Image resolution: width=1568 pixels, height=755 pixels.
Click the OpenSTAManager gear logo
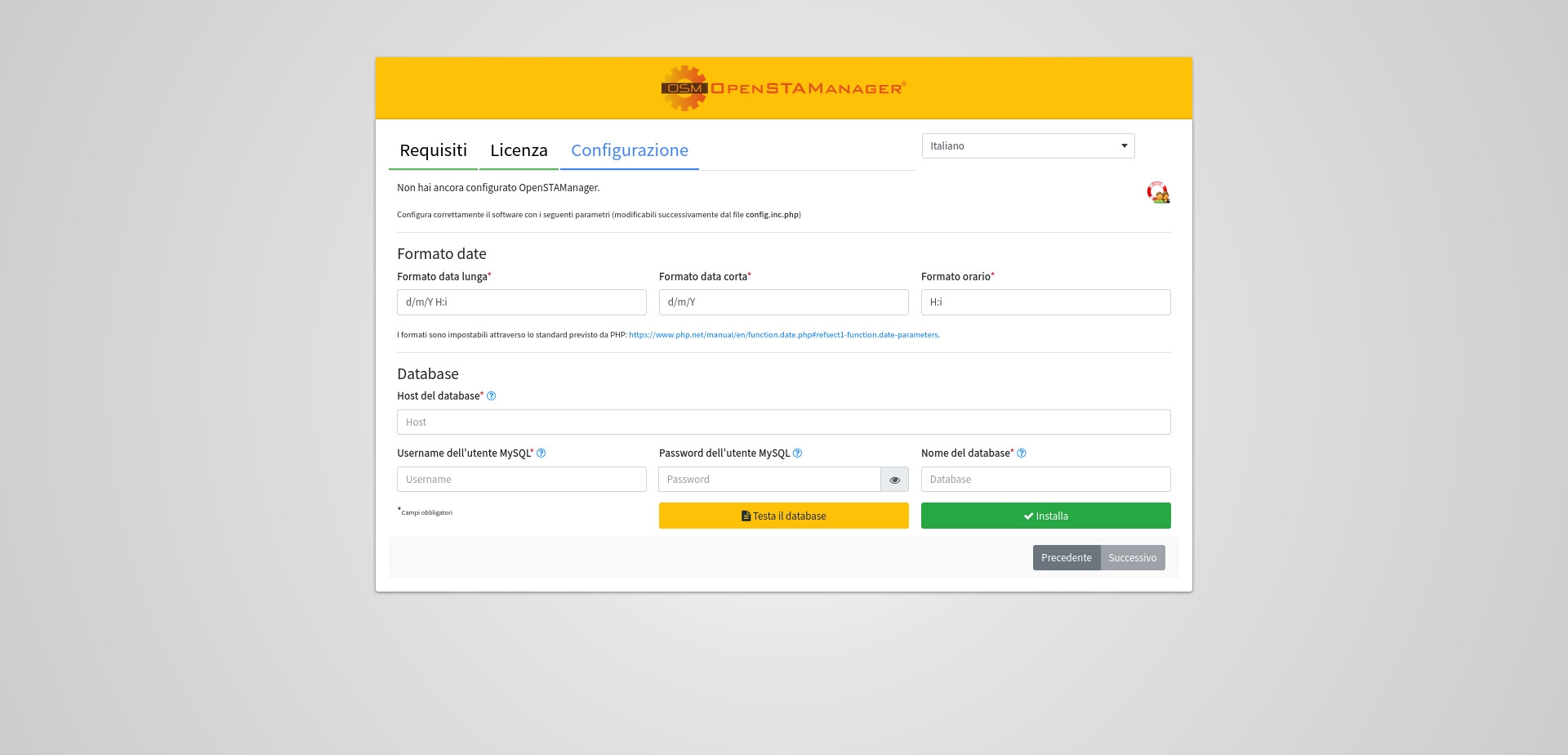pos(684,88)
